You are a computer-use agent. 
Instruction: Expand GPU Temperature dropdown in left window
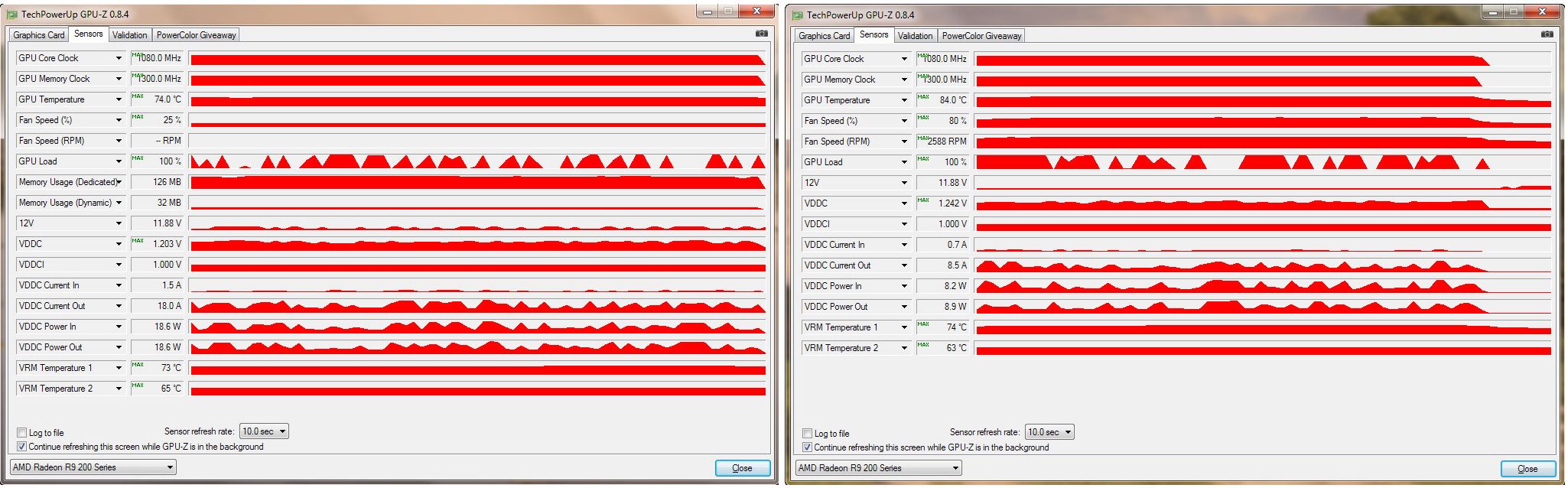coord(119,99)
